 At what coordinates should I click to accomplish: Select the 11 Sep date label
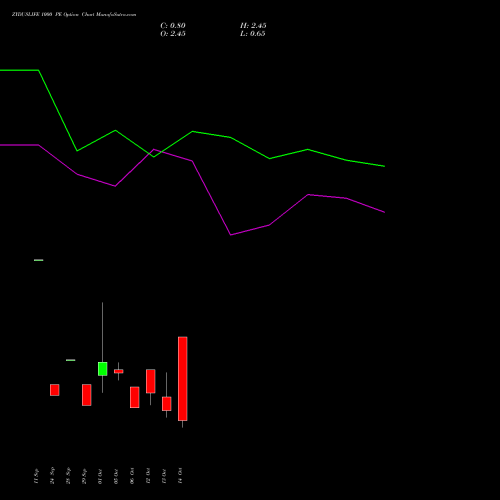pos(36,476)
